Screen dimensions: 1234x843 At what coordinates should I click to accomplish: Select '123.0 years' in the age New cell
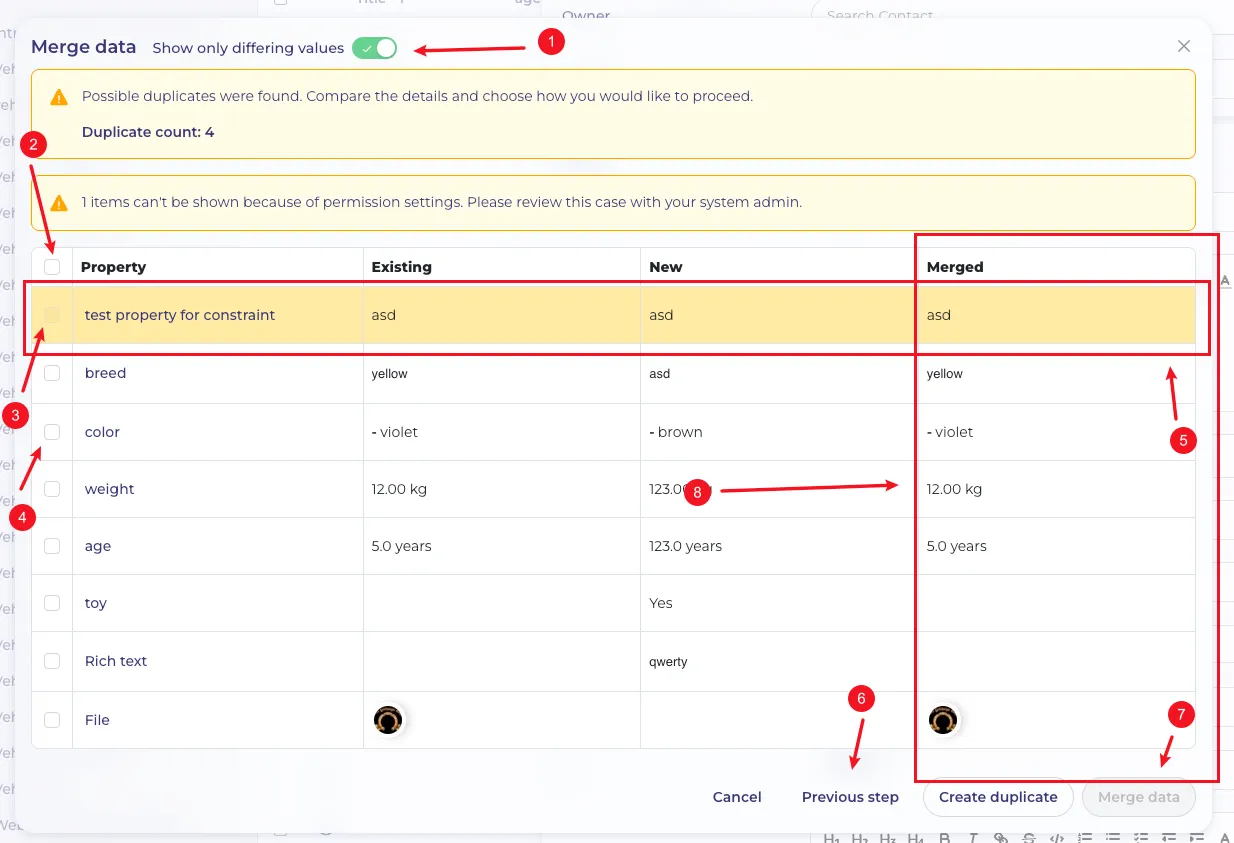685,546
